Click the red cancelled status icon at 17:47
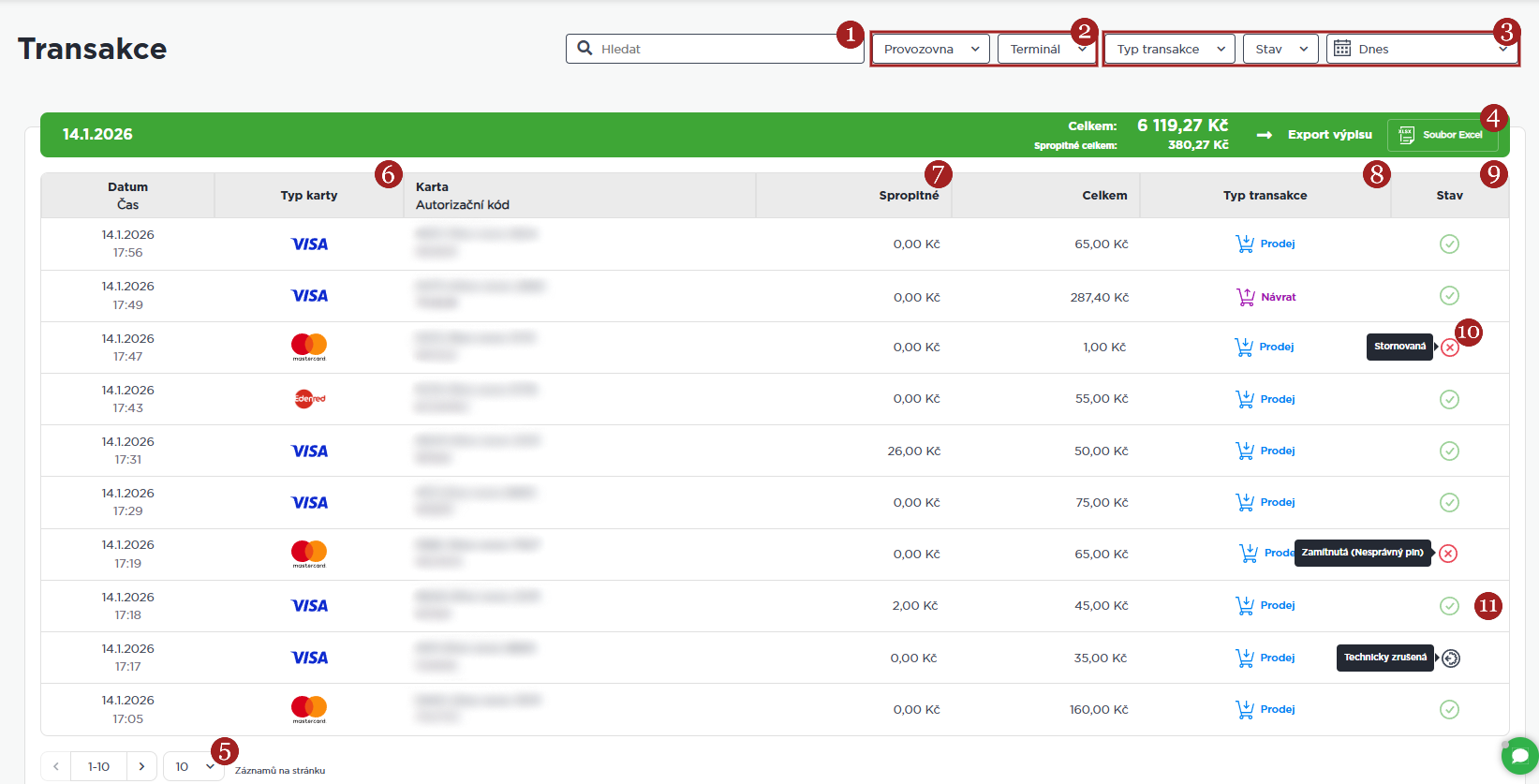1539x784 pixels. point(1449,348)
